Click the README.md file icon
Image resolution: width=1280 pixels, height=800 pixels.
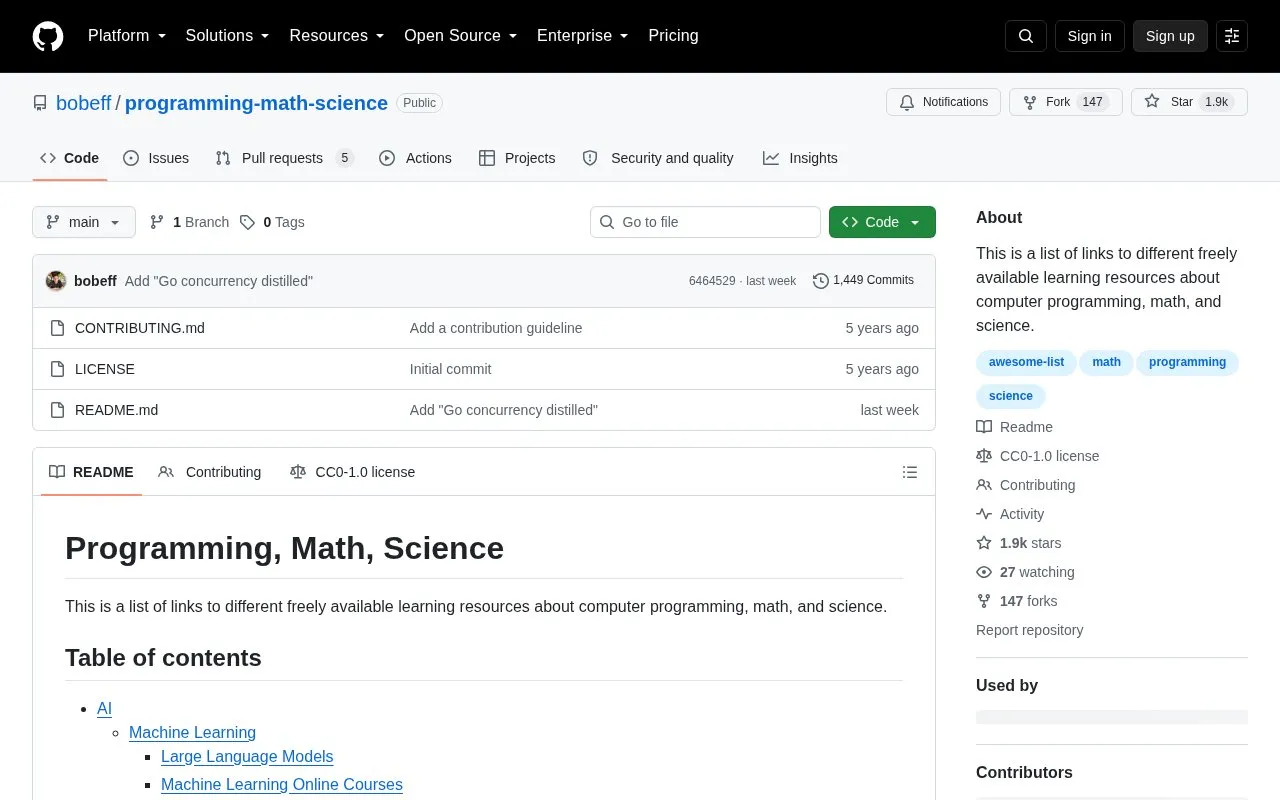(58, 410)
